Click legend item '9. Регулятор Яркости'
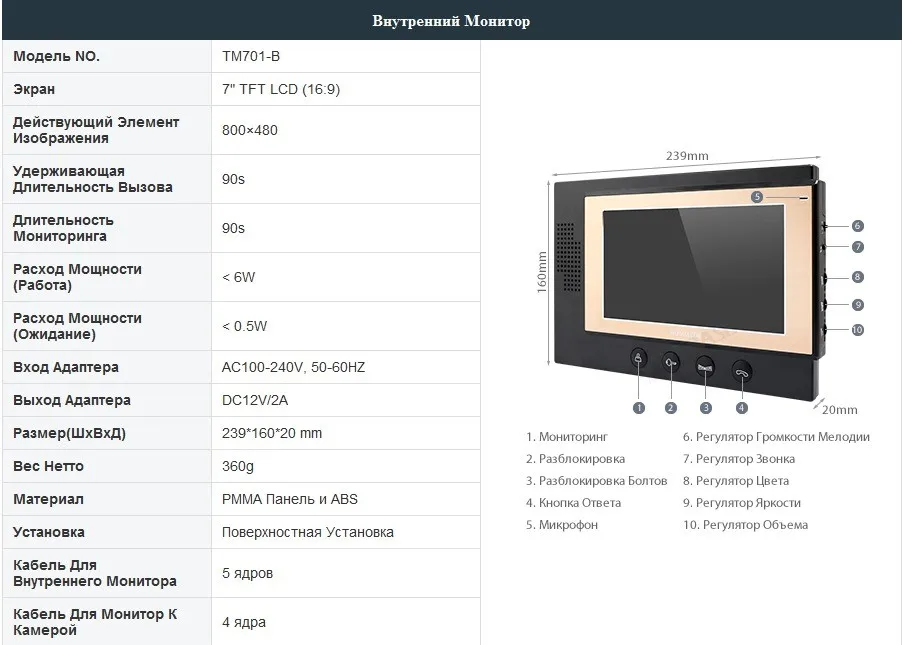The height and width of the screenshot is (645, 903). click(742, 503)
